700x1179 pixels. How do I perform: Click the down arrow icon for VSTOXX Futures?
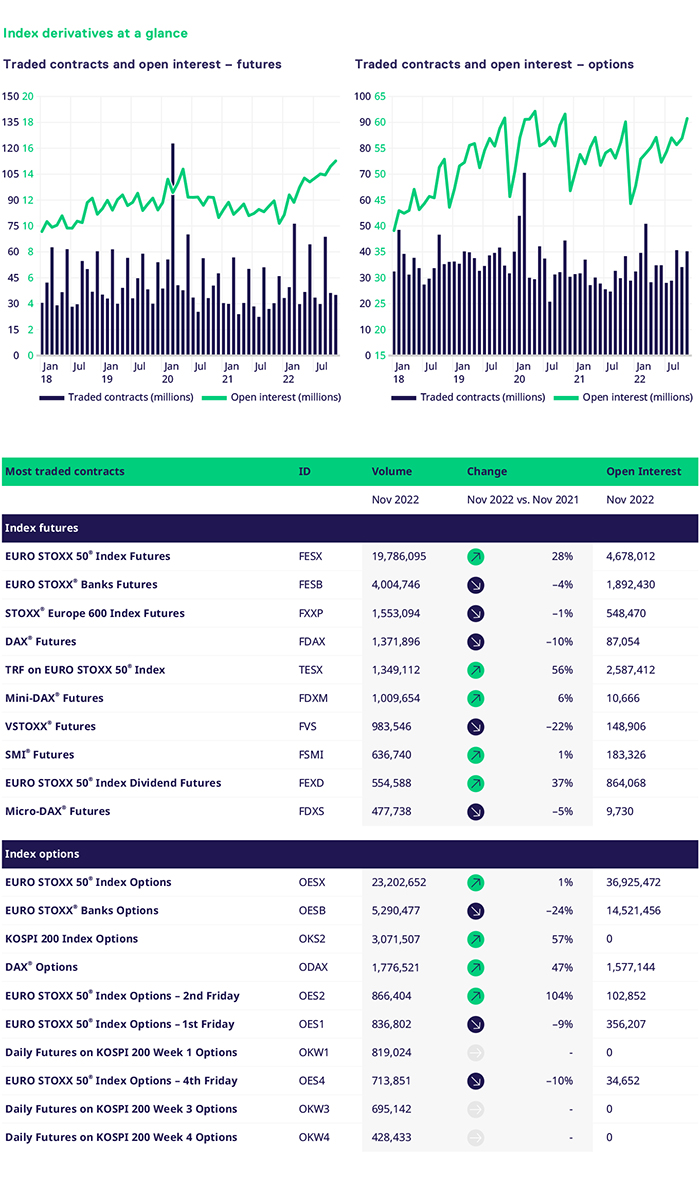(476, 727)
